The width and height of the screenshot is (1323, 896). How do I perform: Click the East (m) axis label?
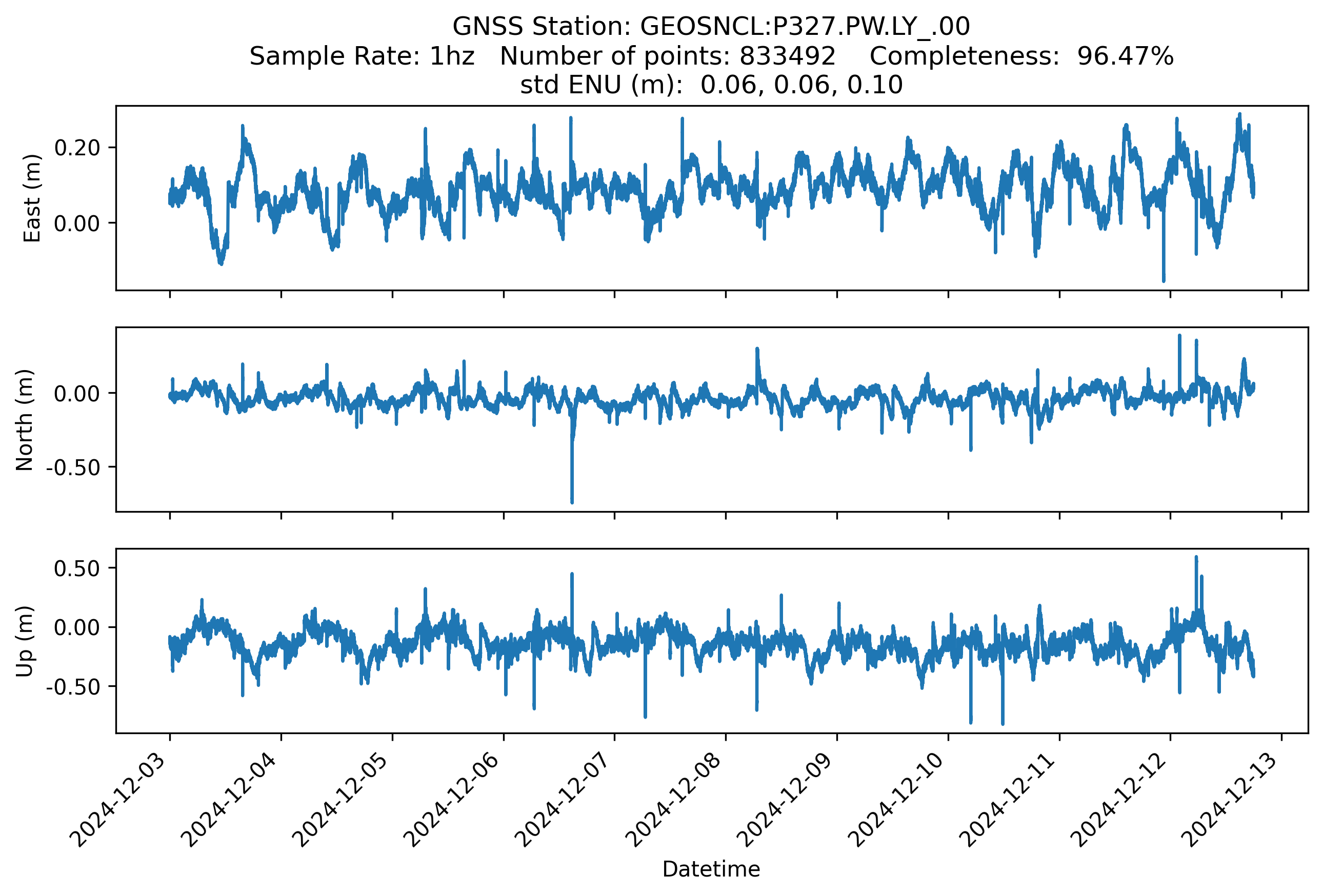(x=32, y=198)
